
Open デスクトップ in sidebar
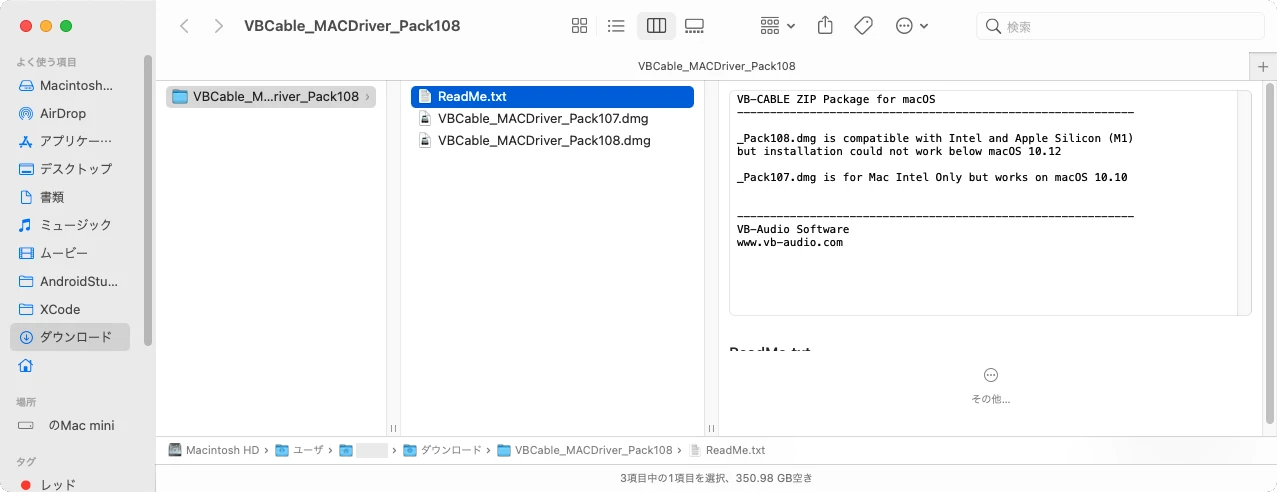point(70,169)
